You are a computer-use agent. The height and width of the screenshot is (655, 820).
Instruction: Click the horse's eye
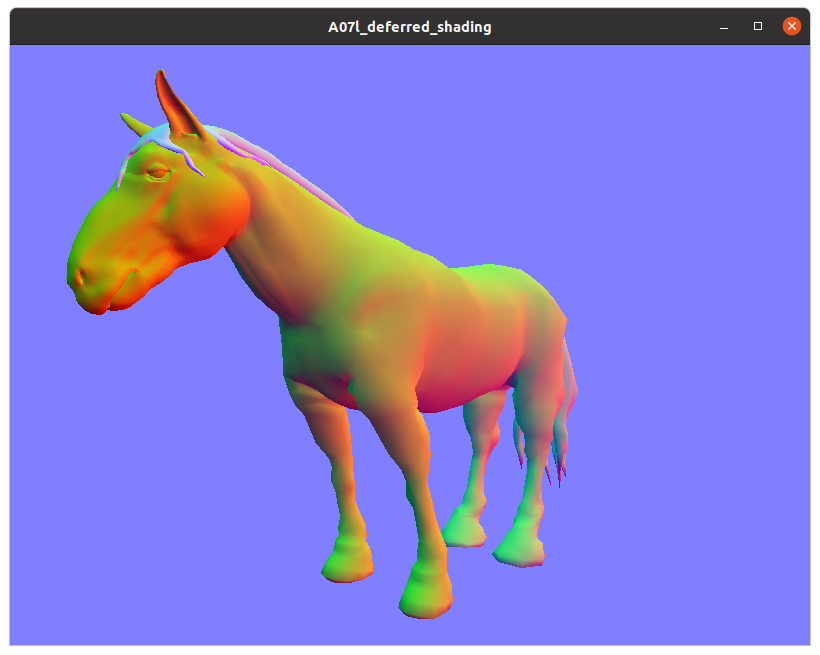click(158, 173)
